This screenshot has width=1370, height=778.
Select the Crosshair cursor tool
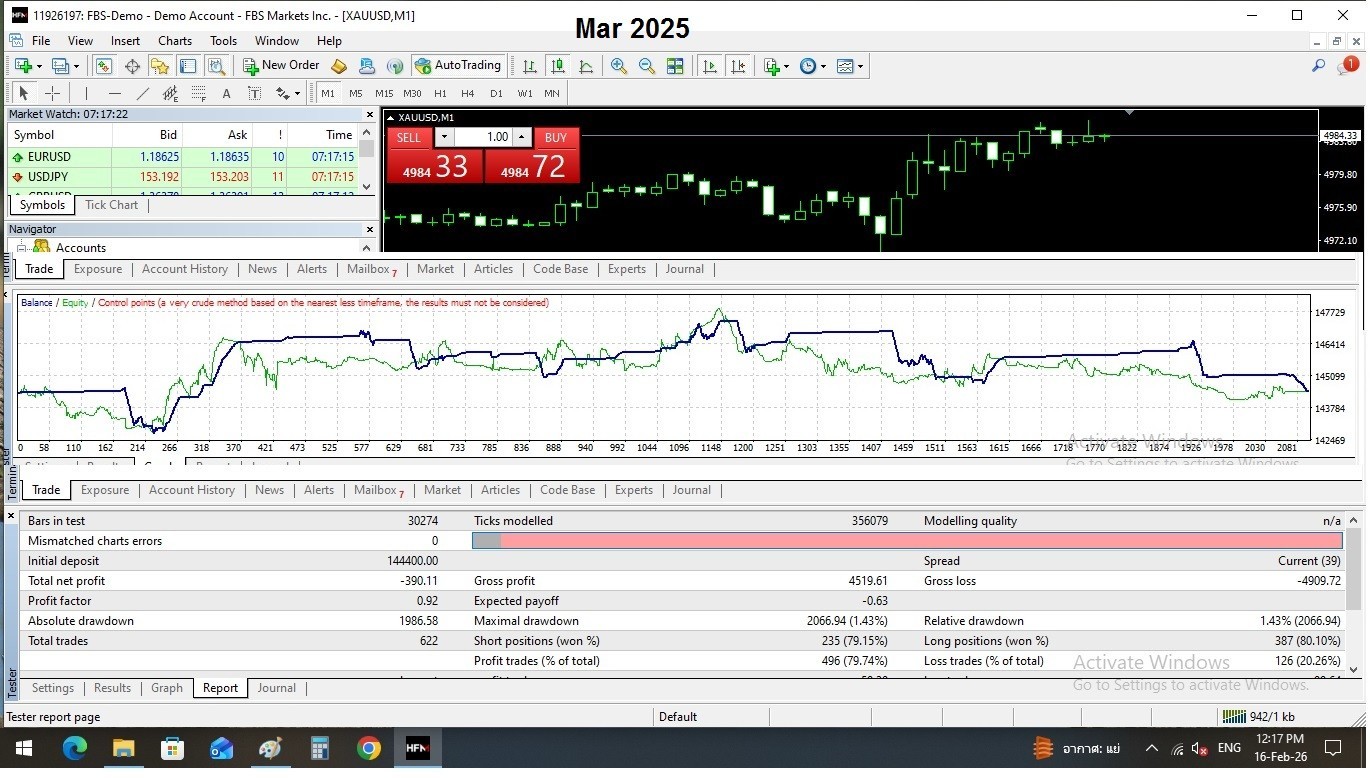(53, 93)
